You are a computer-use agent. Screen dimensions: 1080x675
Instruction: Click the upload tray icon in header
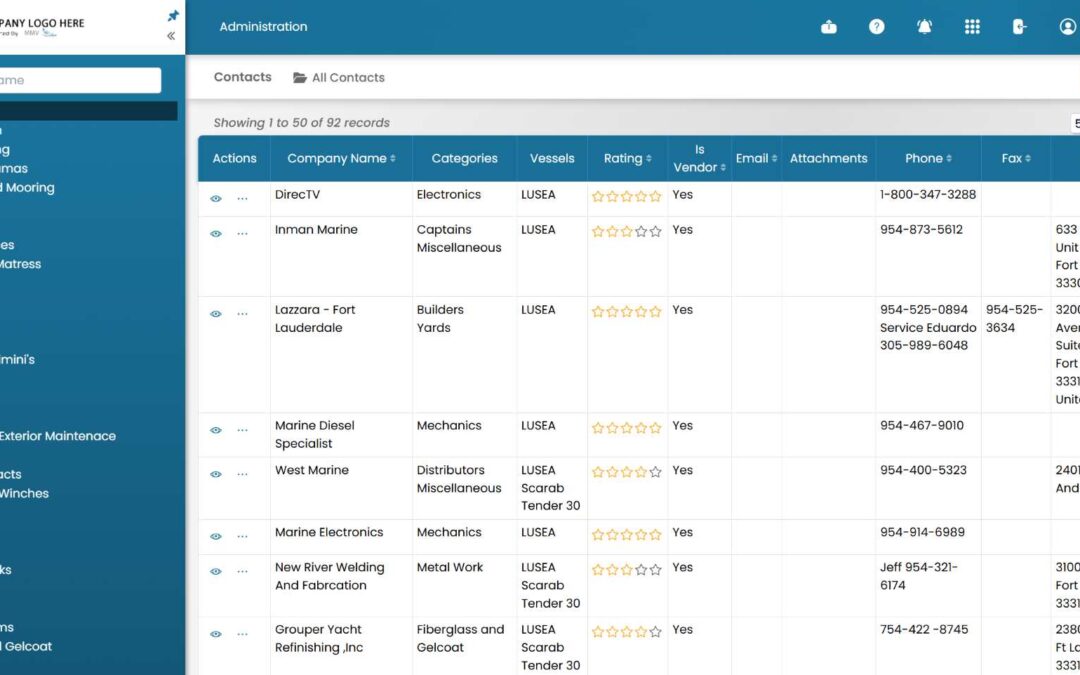[x=829, y=27]
